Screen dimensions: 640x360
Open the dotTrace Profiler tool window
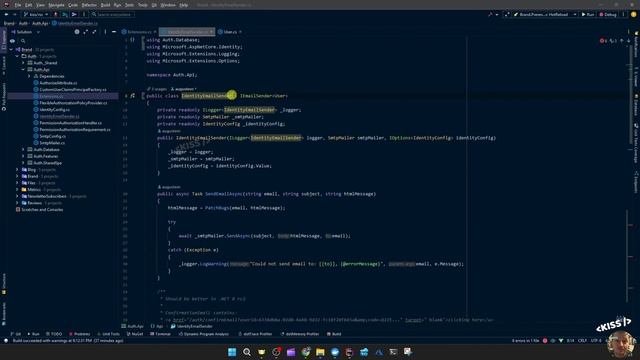pos(255,334)
